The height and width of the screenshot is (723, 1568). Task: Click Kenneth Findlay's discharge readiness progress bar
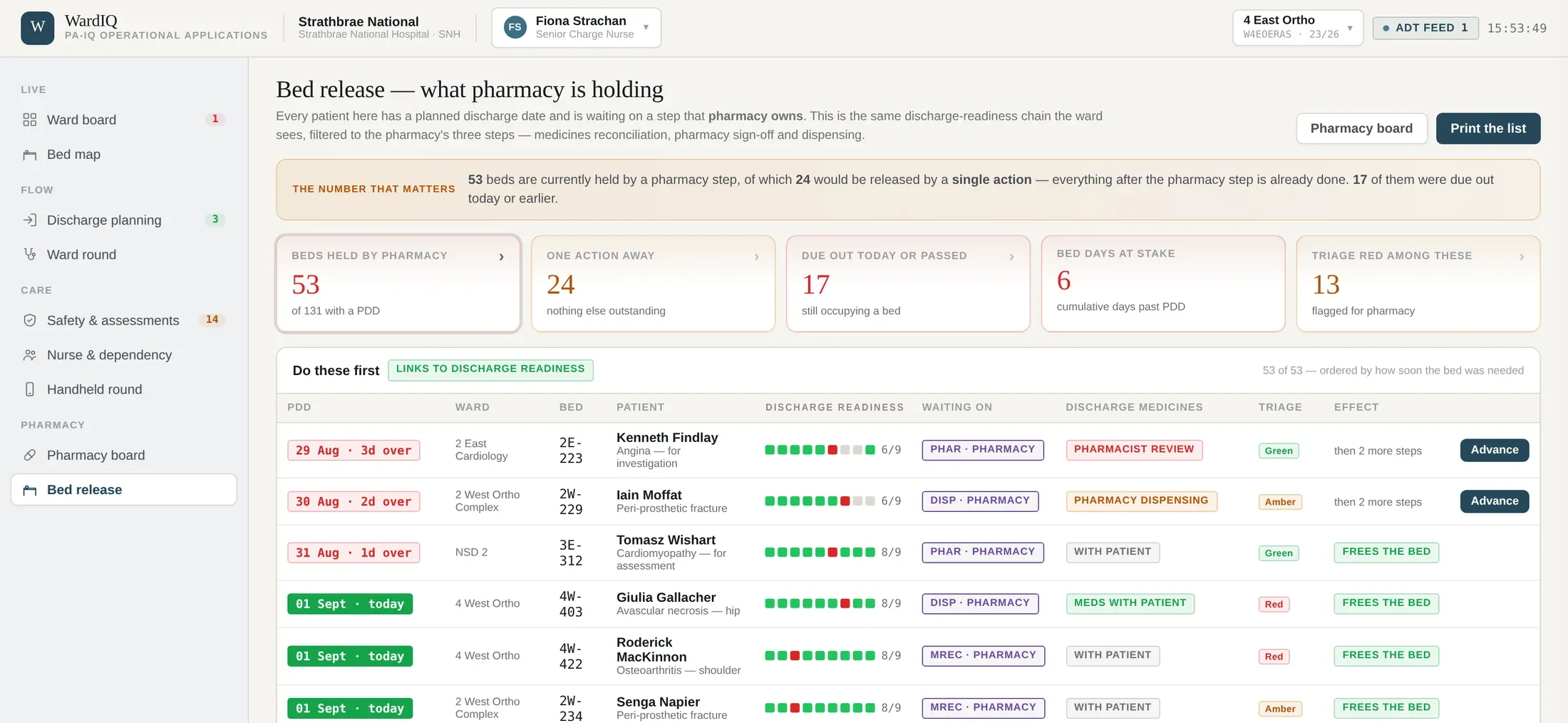(x=820, y=450)
